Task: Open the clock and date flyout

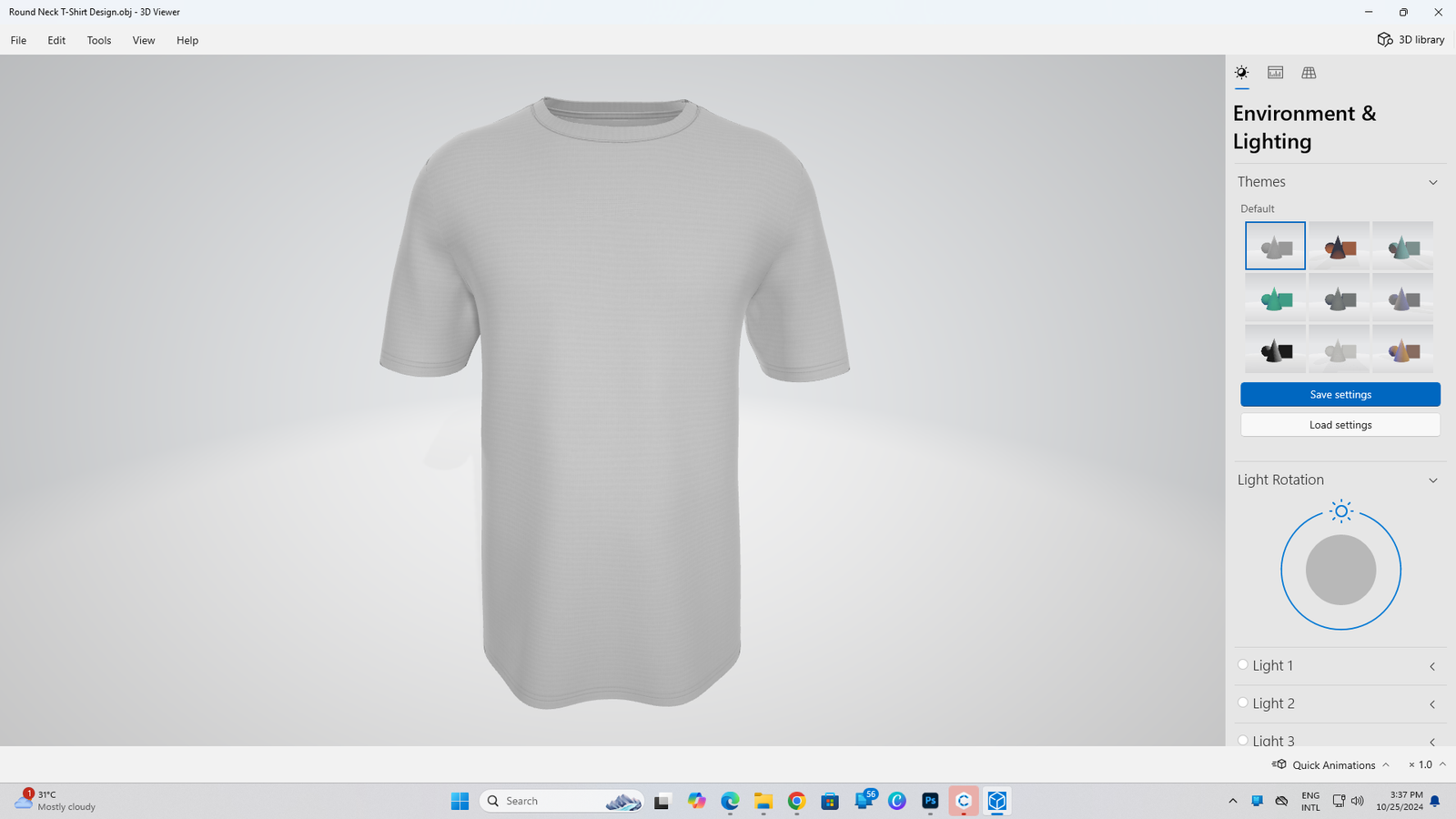Action: click(x=1400, y=801)
